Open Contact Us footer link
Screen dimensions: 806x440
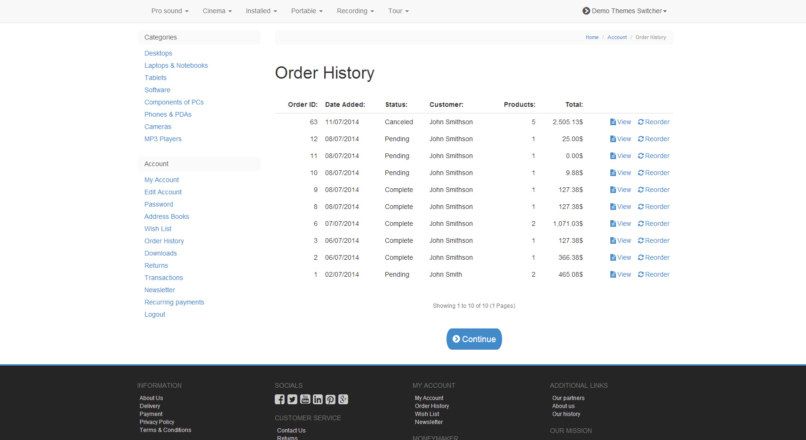click(x=291, y=431)
